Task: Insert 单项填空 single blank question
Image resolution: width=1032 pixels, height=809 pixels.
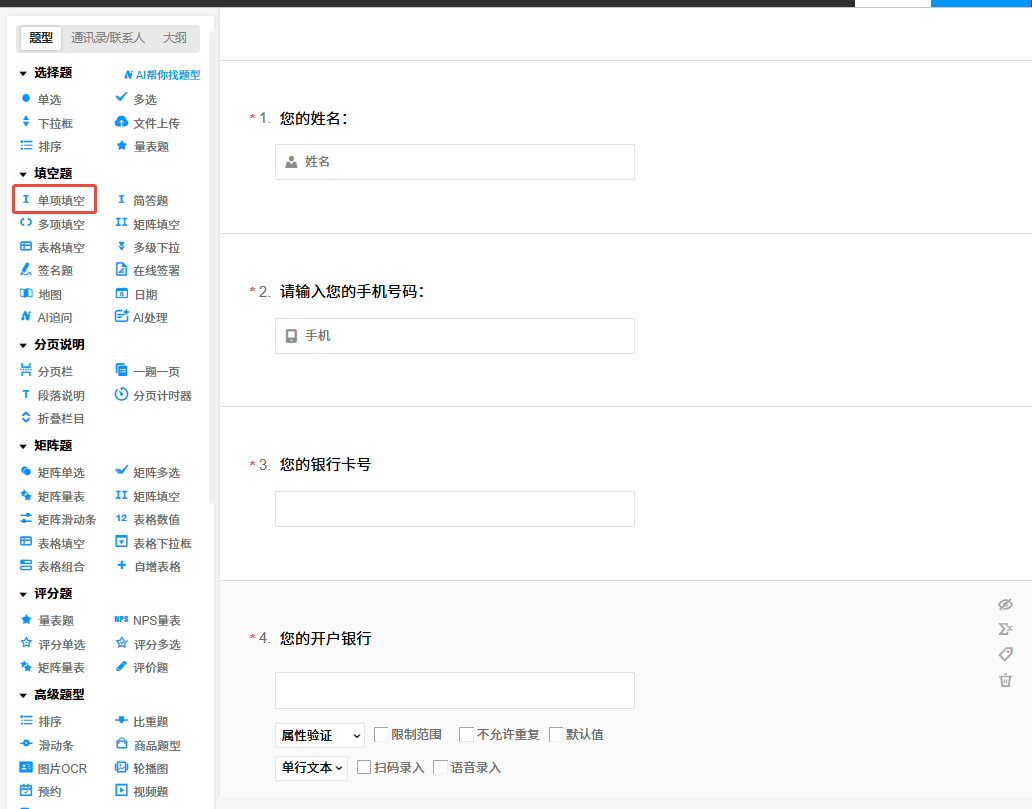Action: coord(55,200)
